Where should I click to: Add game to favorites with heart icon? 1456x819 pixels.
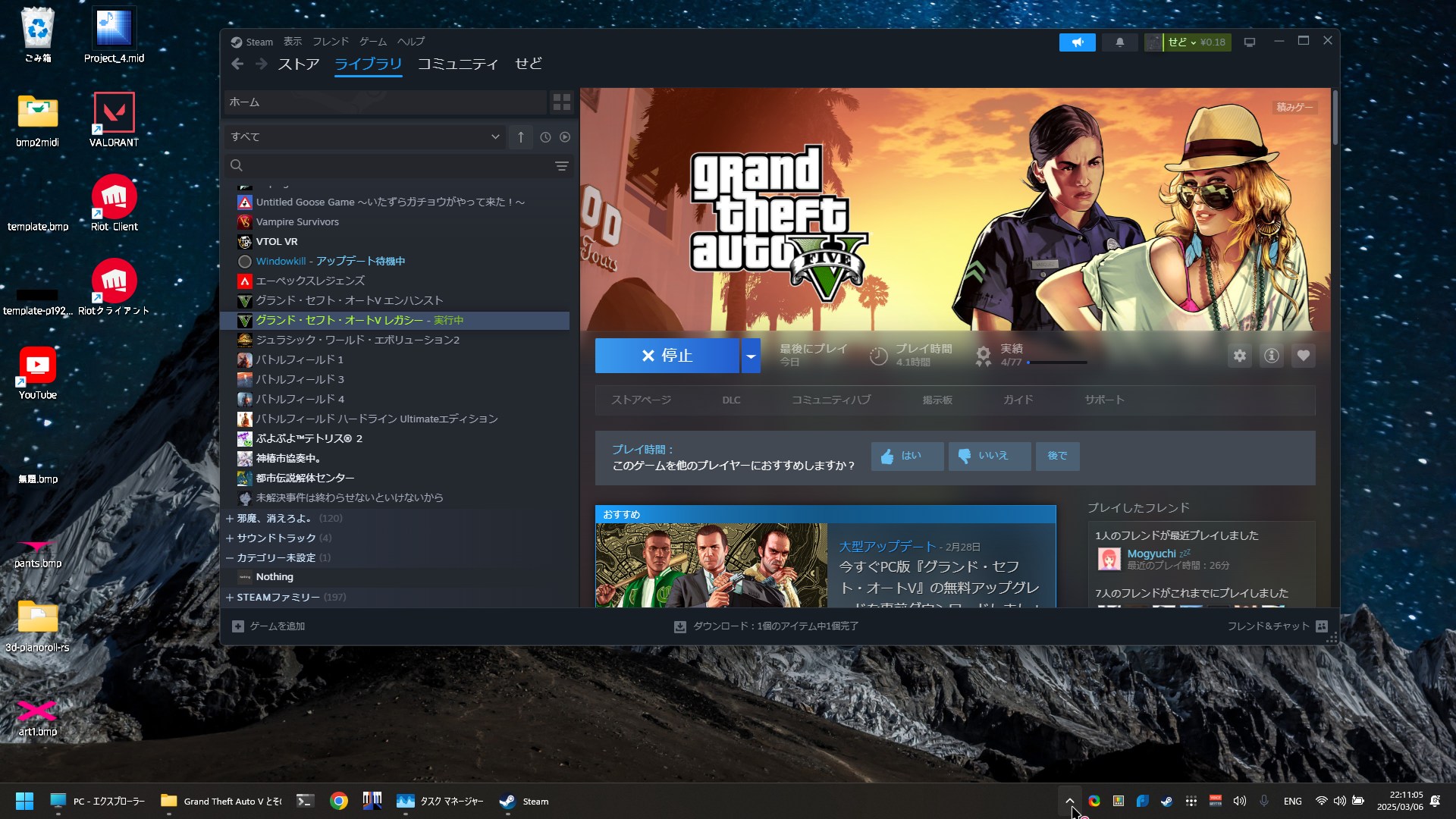(x=1303, y=356)
